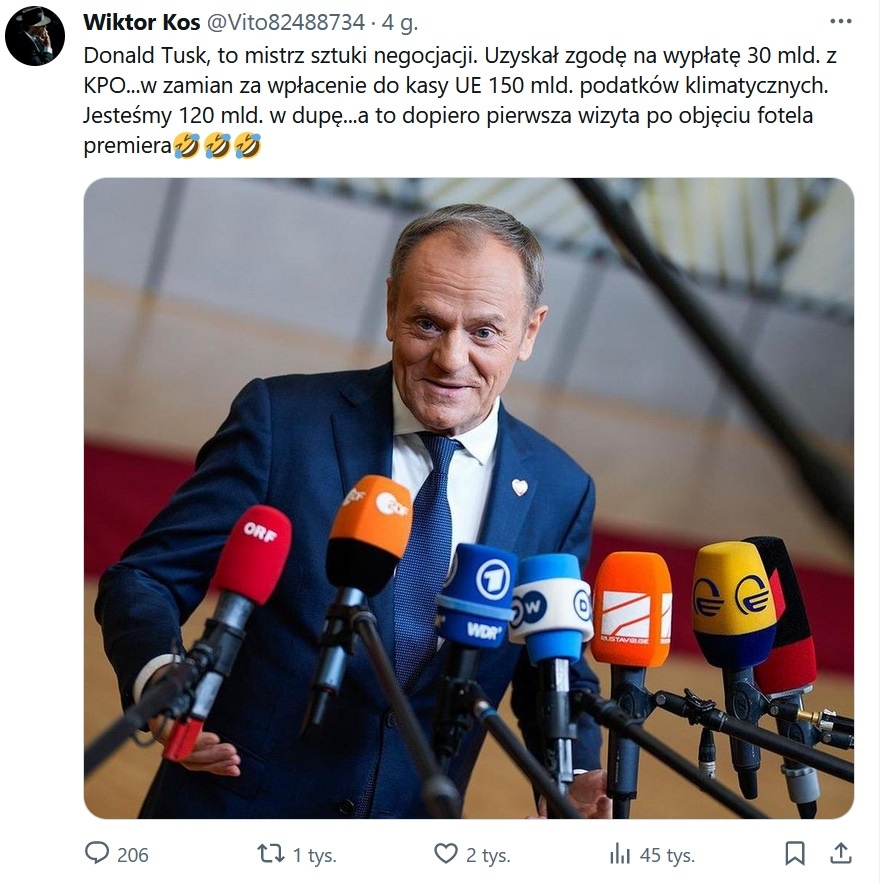Click the red ORF microphone in the photo
The height and width of the screenshot is (884, 890).
(x=251, y=554)
